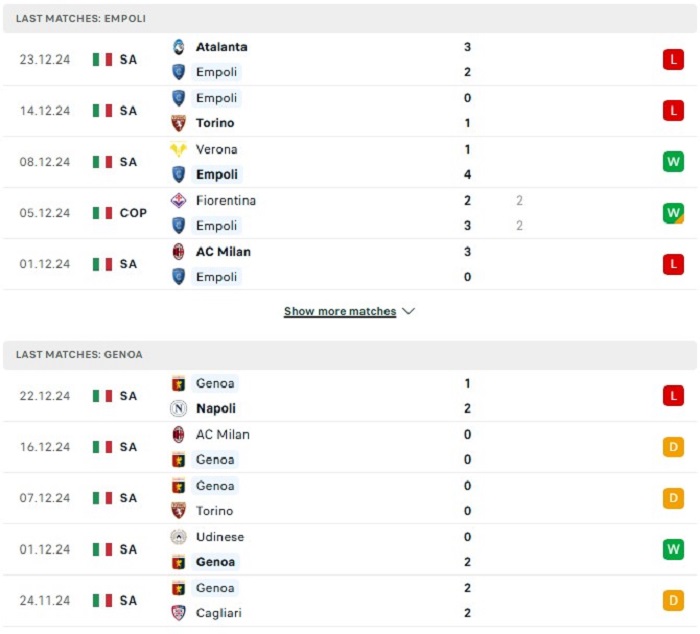Viewport: 700px width, 634px height.
Task: Click the Cagliari club crest icon
Action: point(179,613)
